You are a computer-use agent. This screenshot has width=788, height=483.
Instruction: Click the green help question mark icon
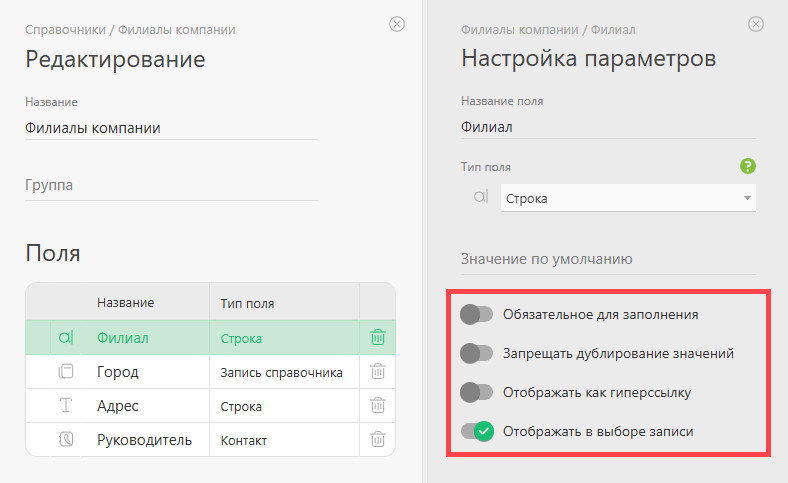(747, 167)
